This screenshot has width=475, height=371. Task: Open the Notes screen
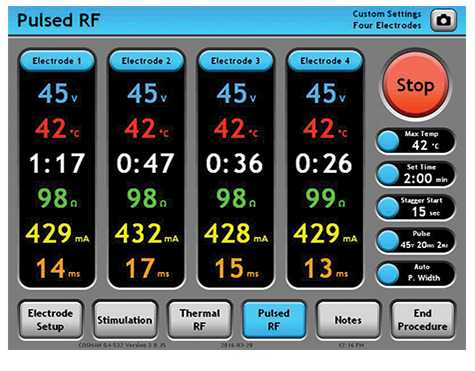348,320
